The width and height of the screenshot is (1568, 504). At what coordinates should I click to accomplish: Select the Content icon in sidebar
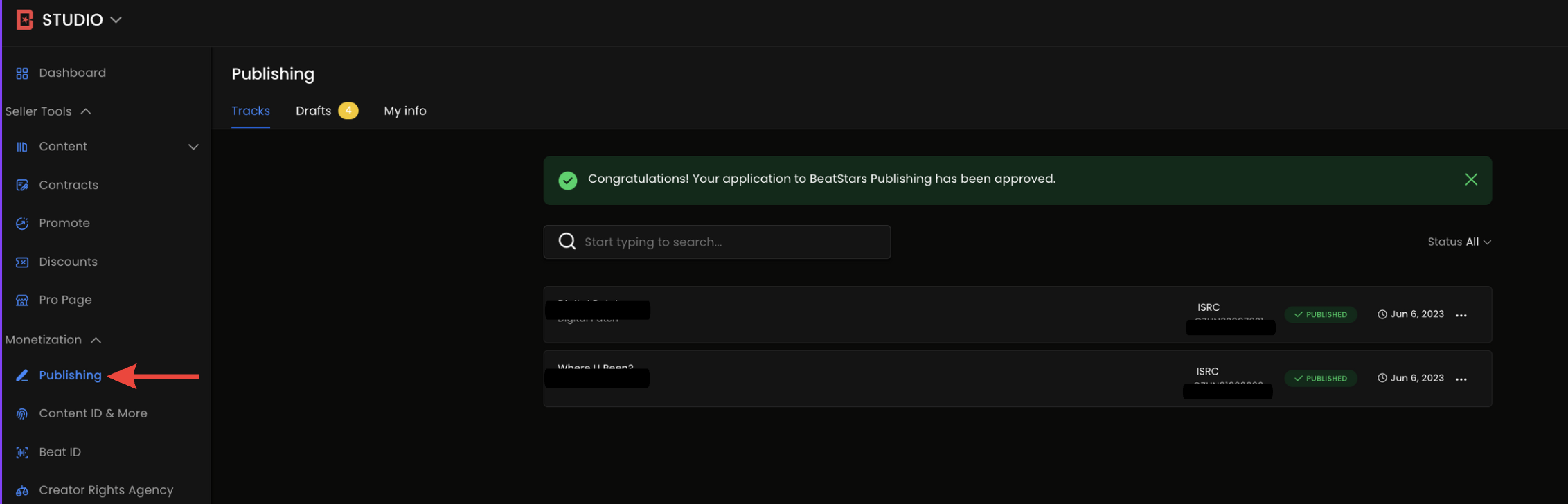pyautogui.click(x=21, y=146)
